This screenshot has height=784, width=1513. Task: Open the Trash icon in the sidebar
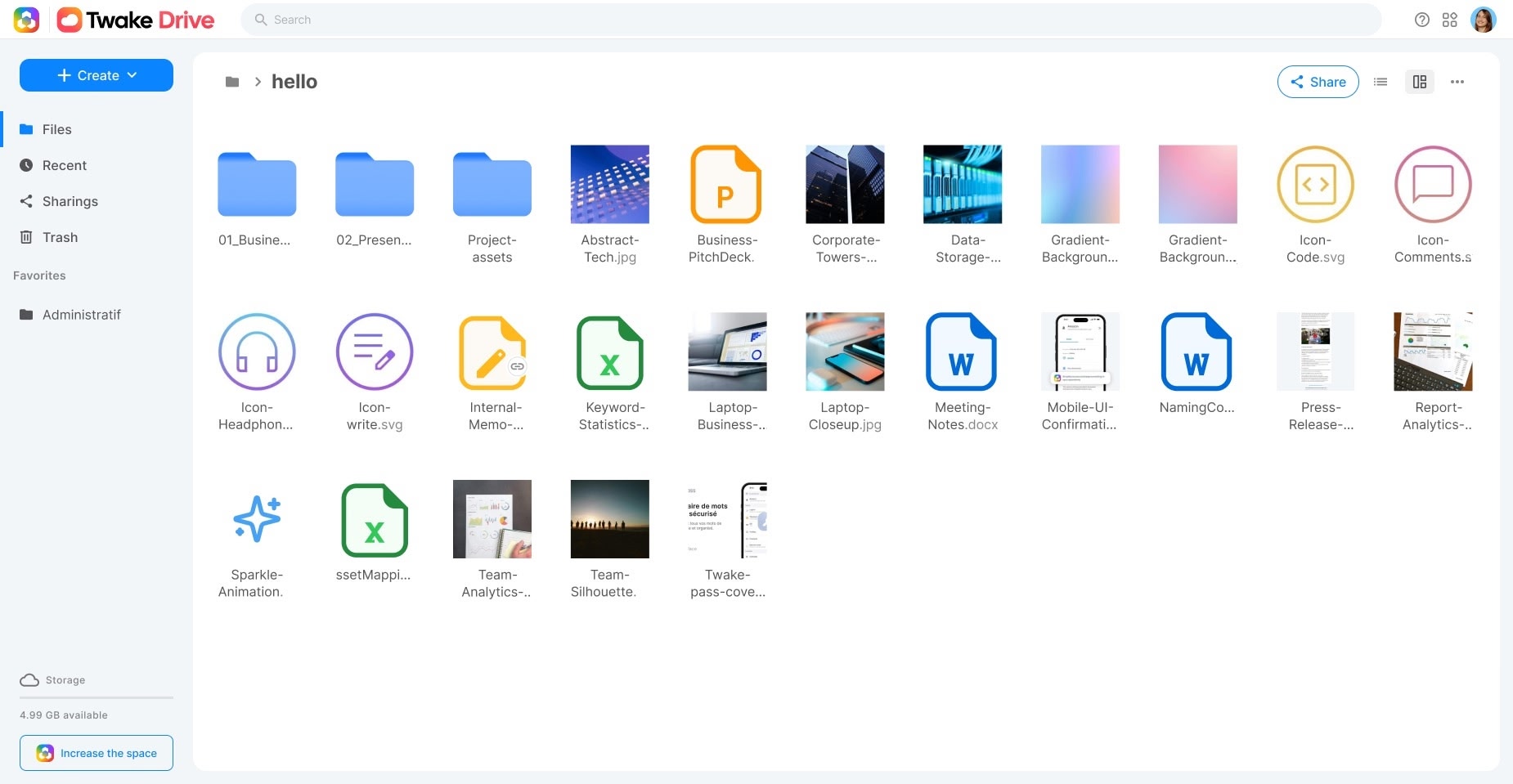pos(27,237)
